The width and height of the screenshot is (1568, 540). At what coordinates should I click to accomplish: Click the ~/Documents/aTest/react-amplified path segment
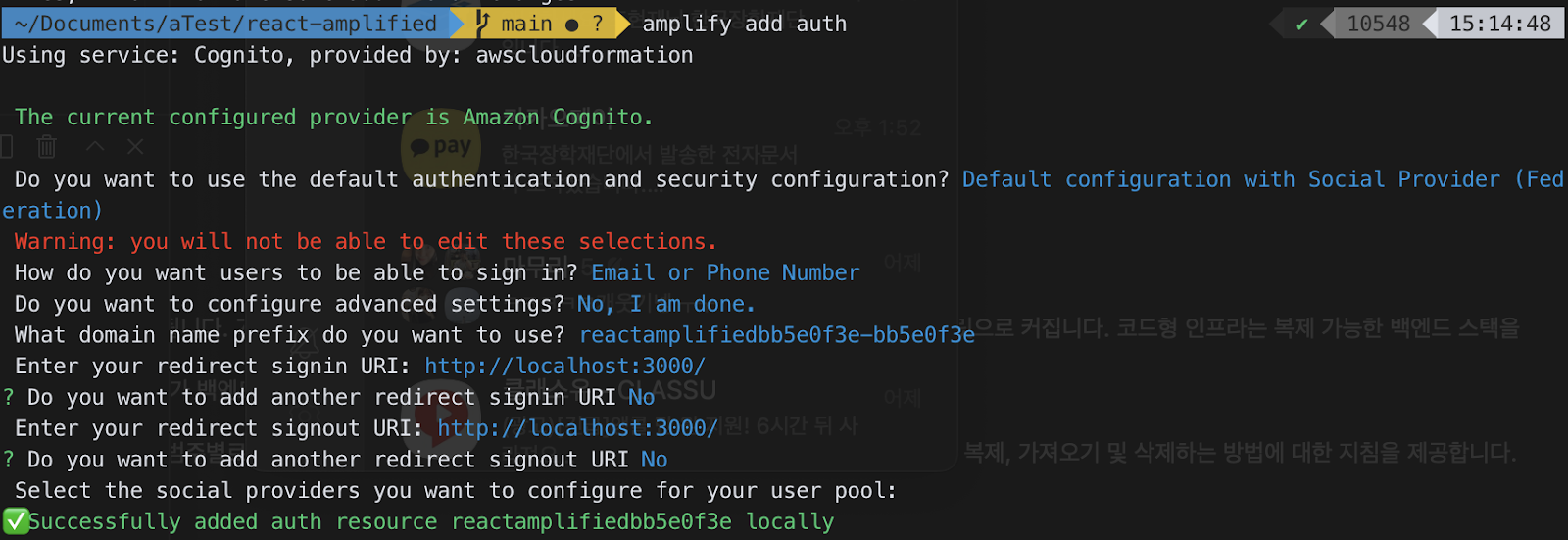click(225, 24)
